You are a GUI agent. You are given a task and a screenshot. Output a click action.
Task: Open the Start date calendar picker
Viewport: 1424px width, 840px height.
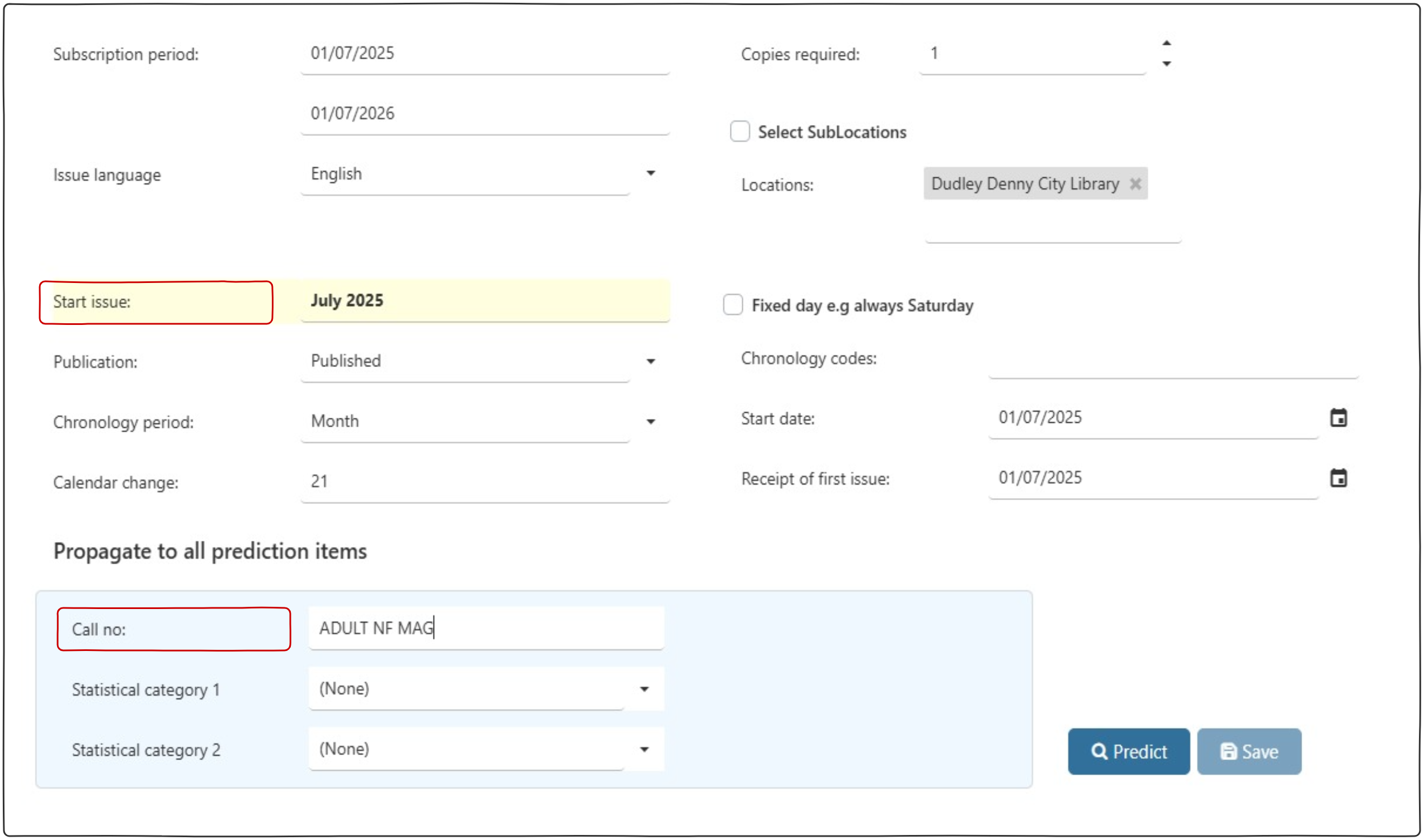pyautogui.click(x=1338, y=418)
